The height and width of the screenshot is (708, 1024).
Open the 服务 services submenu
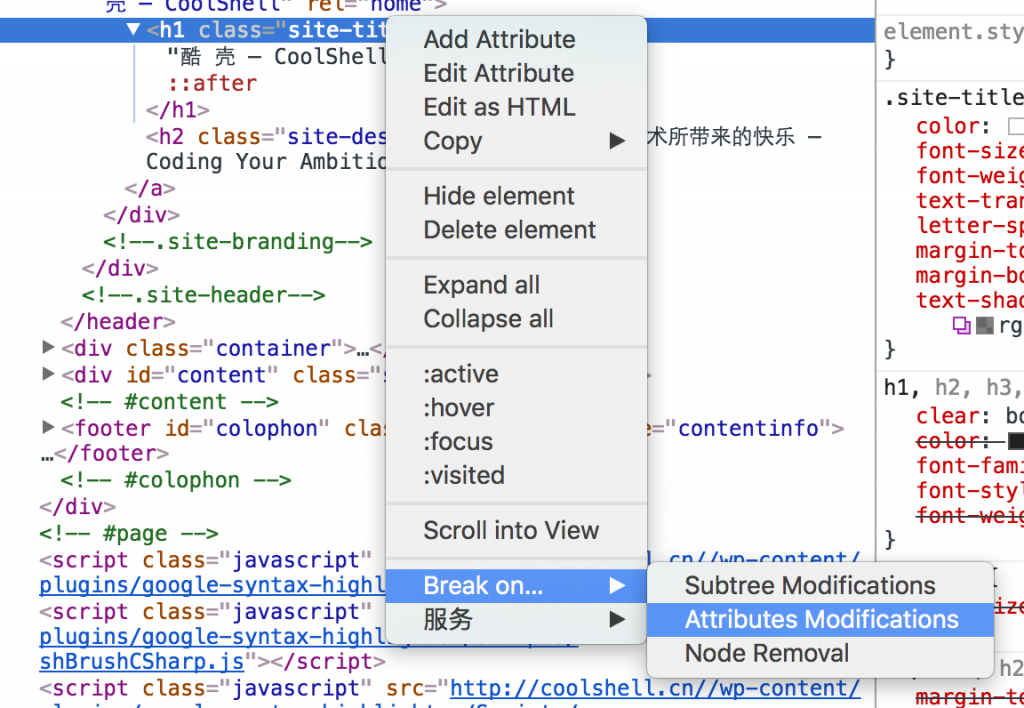[516, 619]
